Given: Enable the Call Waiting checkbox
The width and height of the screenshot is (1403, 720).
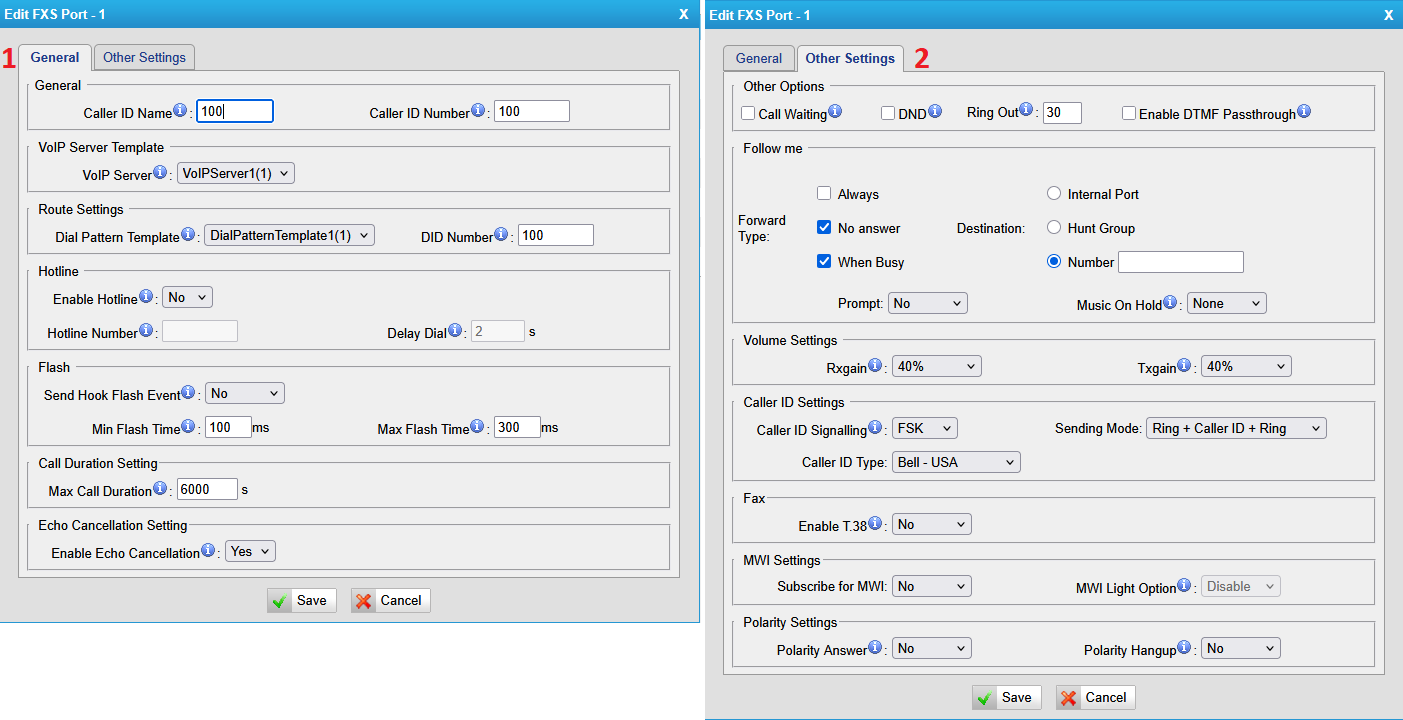Looking at the screenshot, I should pos(748,114).
